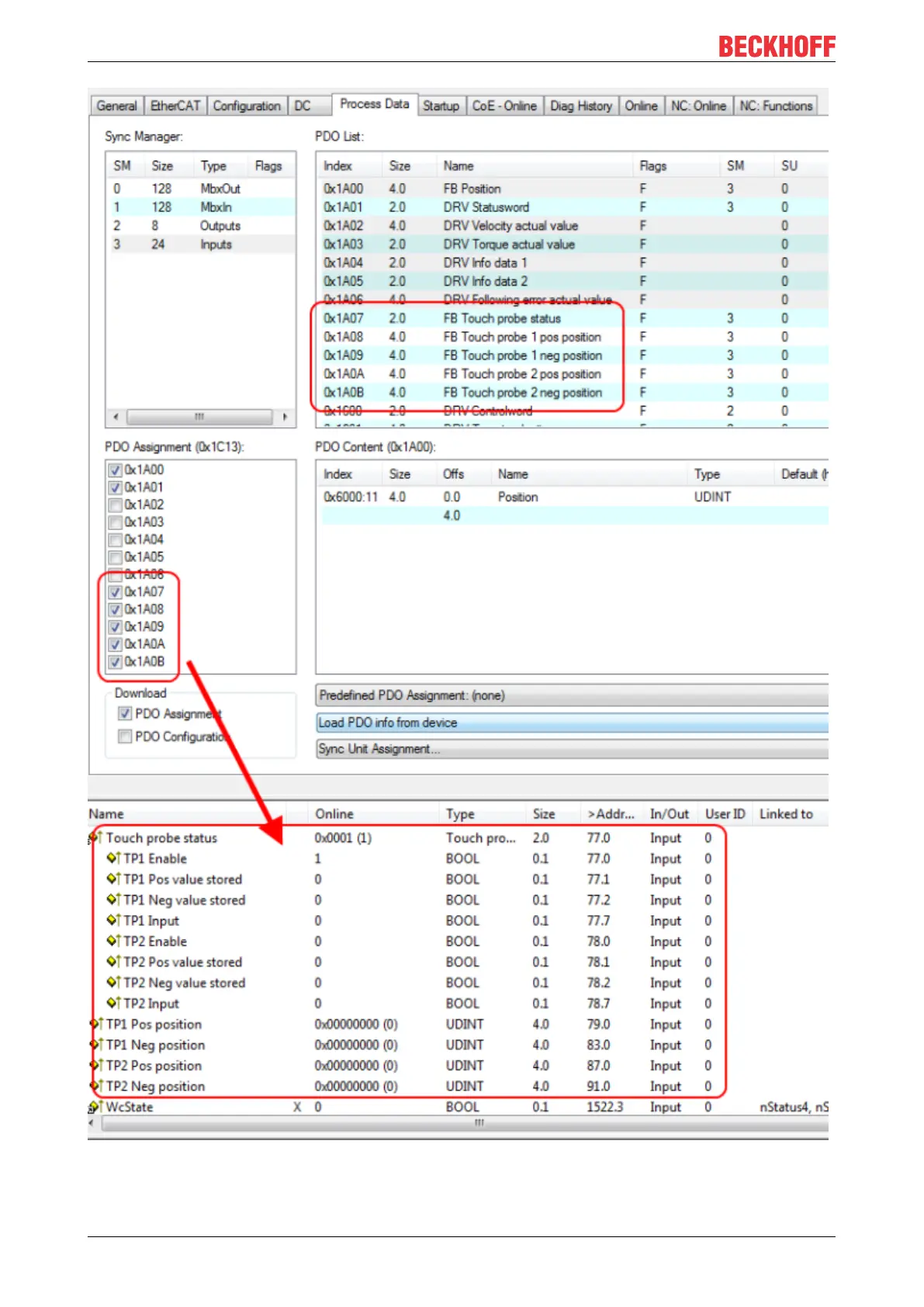Image resolution: width=924 pixels, height=1307 pixels.
Task: Enable the 0x1A05 PDO assignment checkbox
Action: [116, 557]
